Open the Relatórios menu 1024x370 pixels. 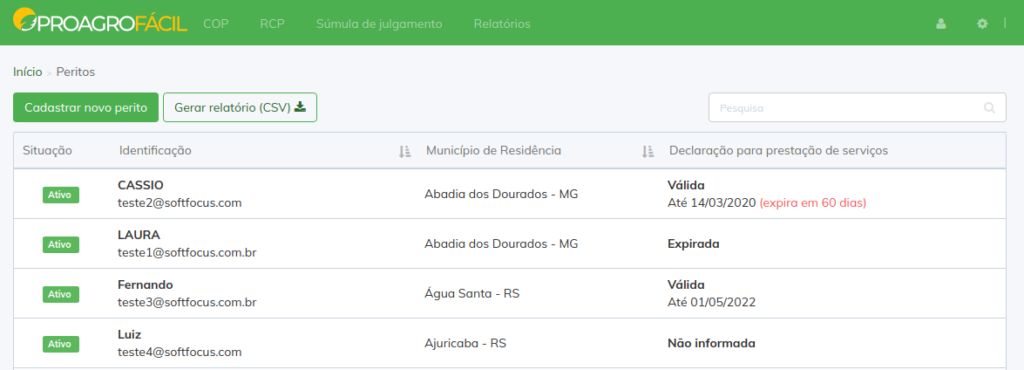click(x=502, y=24)
